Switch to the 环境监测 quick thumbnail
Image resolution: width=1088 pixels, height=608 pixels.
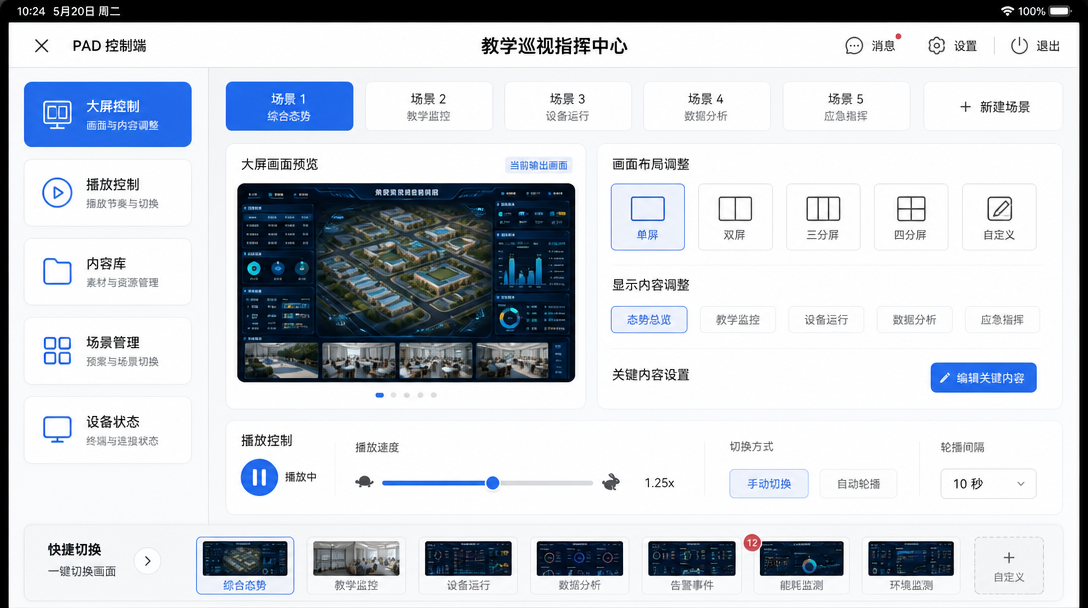coord(911,566)
